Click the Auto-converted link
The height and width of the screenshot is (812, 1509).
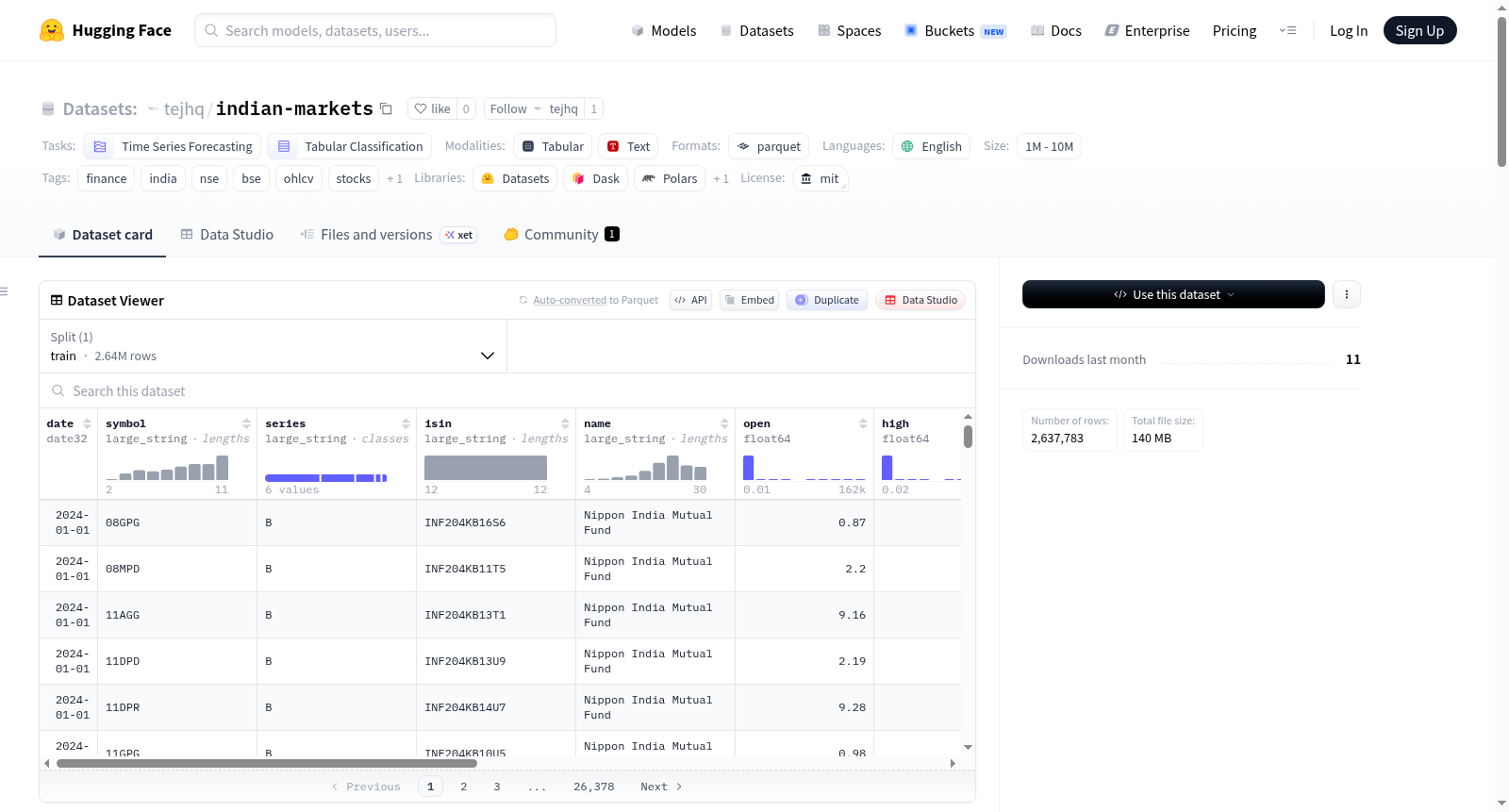tap(570, 300)
